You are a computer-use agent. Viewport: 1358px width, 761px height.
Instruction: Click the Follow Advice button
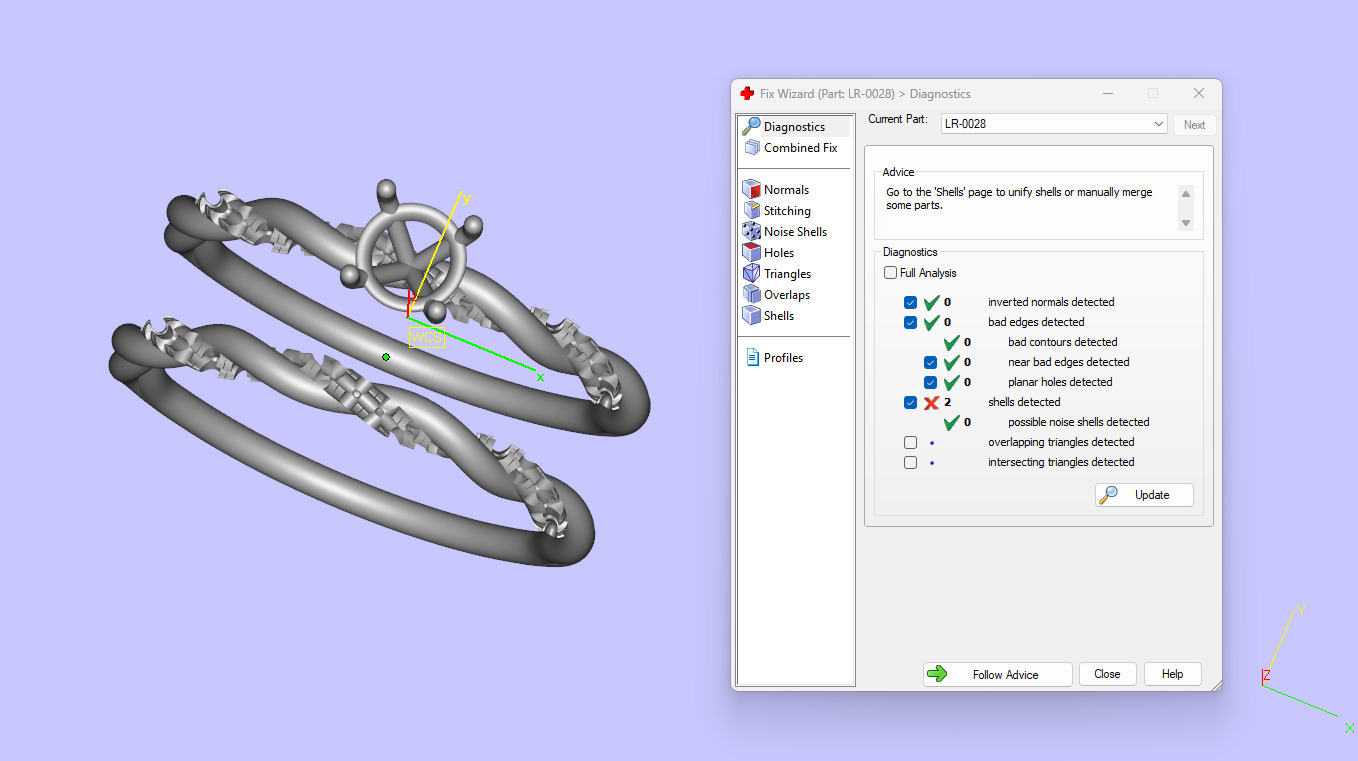tap(997, 674)
